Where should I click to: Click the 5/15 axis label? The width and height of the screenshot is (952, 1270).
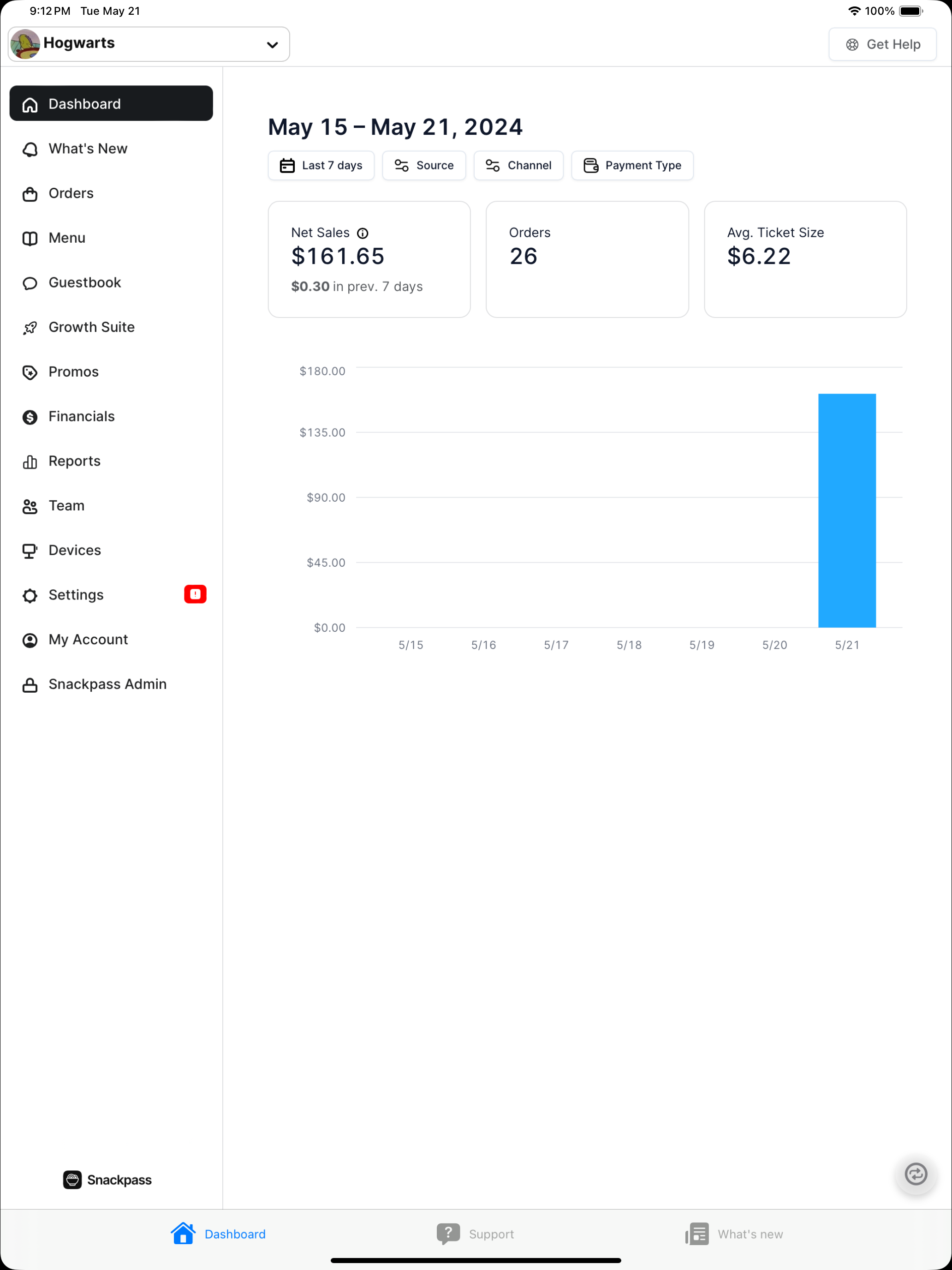pos(411,645)
